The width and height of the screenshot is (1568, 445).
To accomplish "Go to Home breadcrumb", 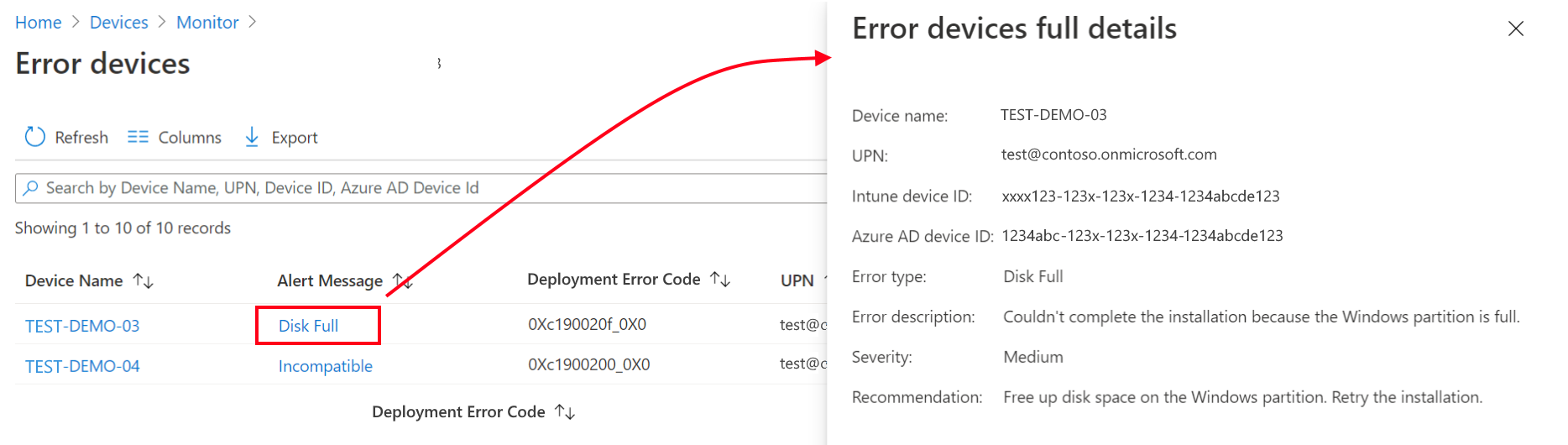I will (39, 23).
